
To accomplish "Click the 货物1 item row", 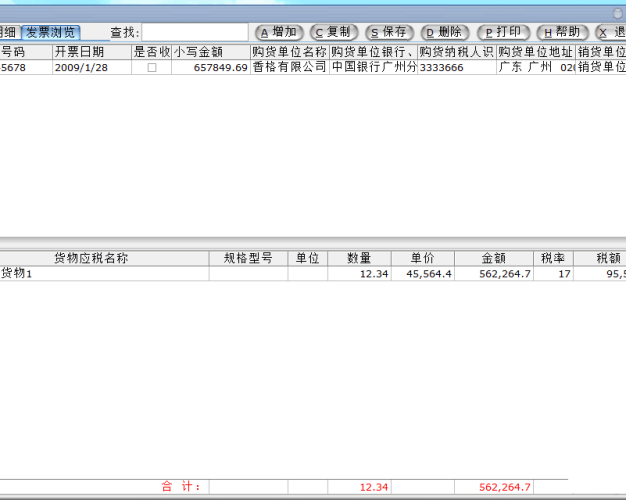I will tap(100, 273).
